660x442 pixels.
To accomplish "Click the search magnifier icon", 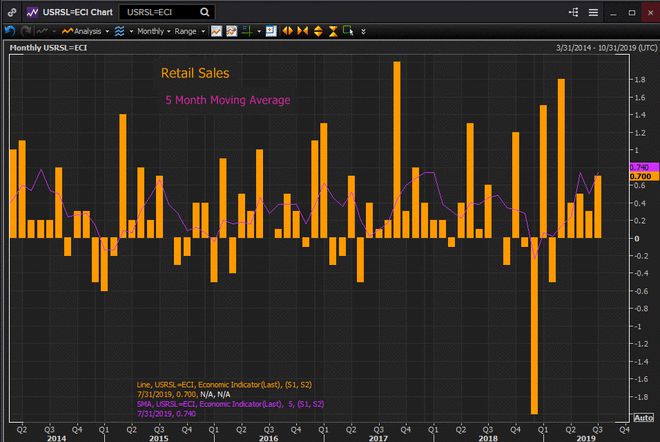I will pyautogui.click(x=205, y=12).
